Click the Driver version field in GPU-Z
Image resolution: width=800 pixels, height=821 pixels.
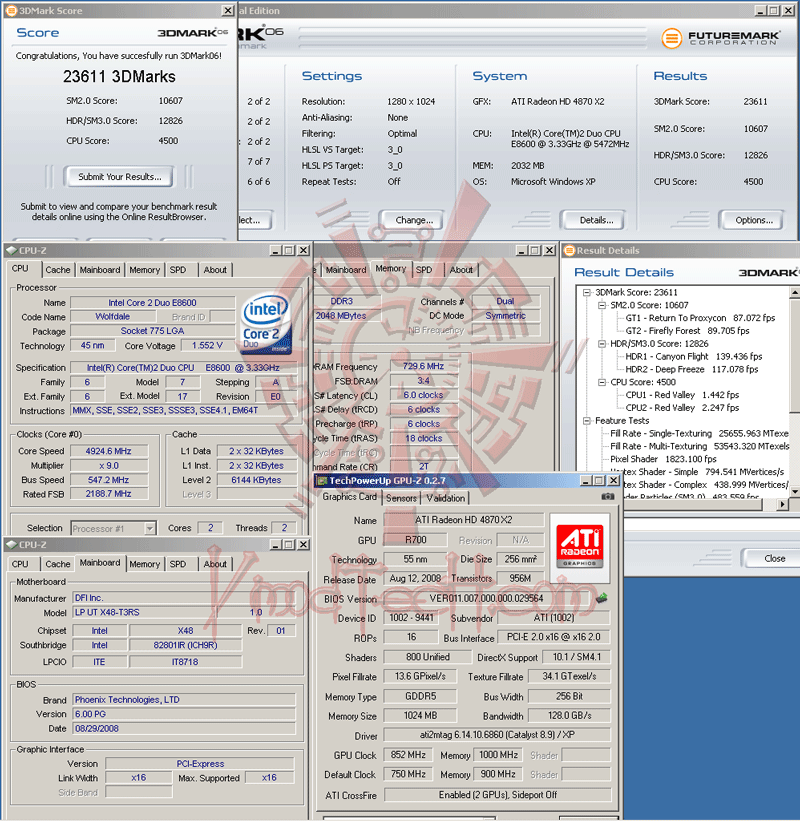pos(497,735)
